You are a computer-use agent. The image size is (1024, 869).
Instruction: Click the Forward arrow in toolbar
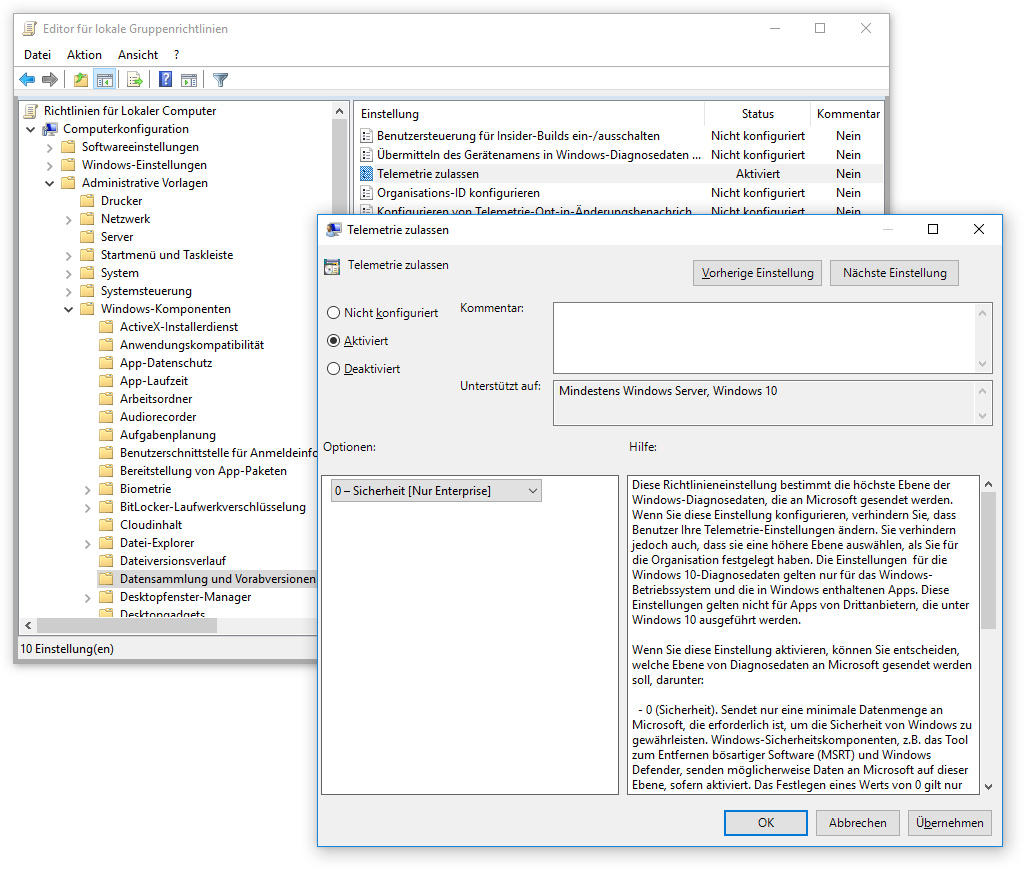pyautogui.click(x=49, y=80)
